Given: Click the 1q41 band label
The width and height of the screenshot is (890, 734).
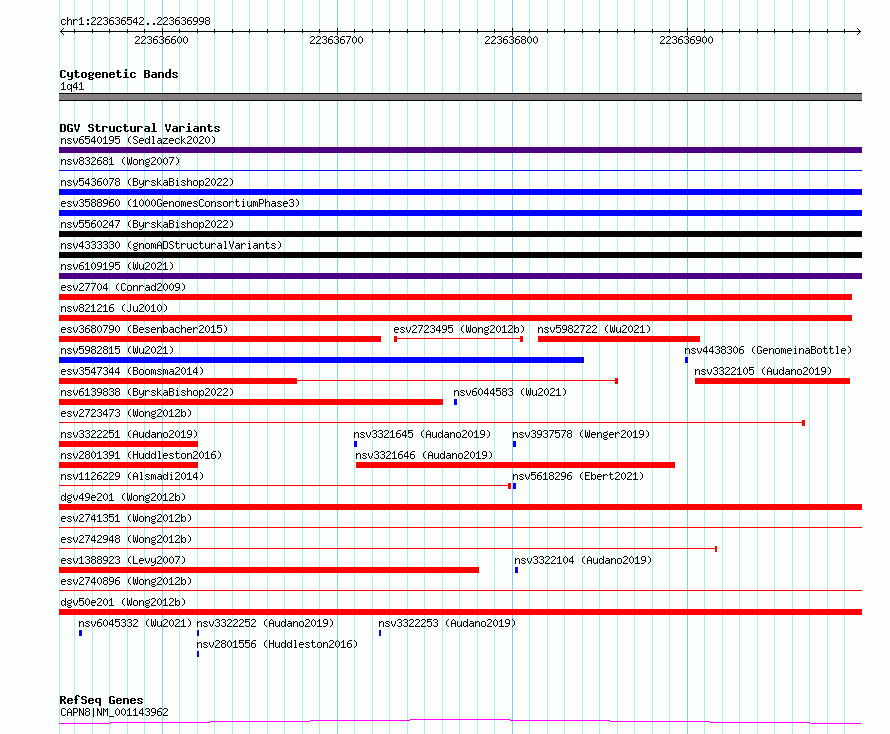Looking at the screenshot, I should 72,86.
